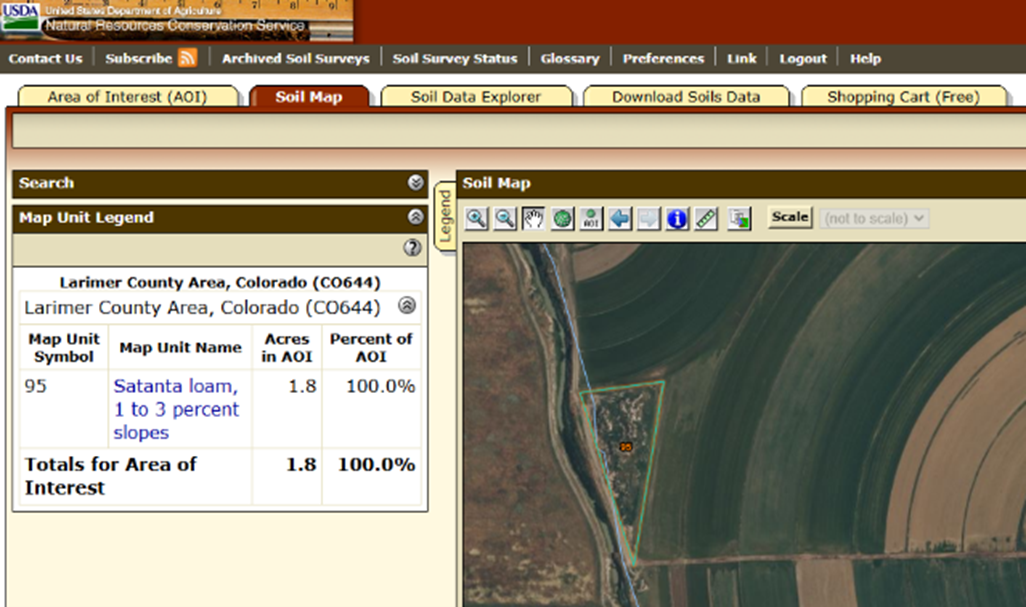Click Map Unit Name column header

tap(181, 347)
